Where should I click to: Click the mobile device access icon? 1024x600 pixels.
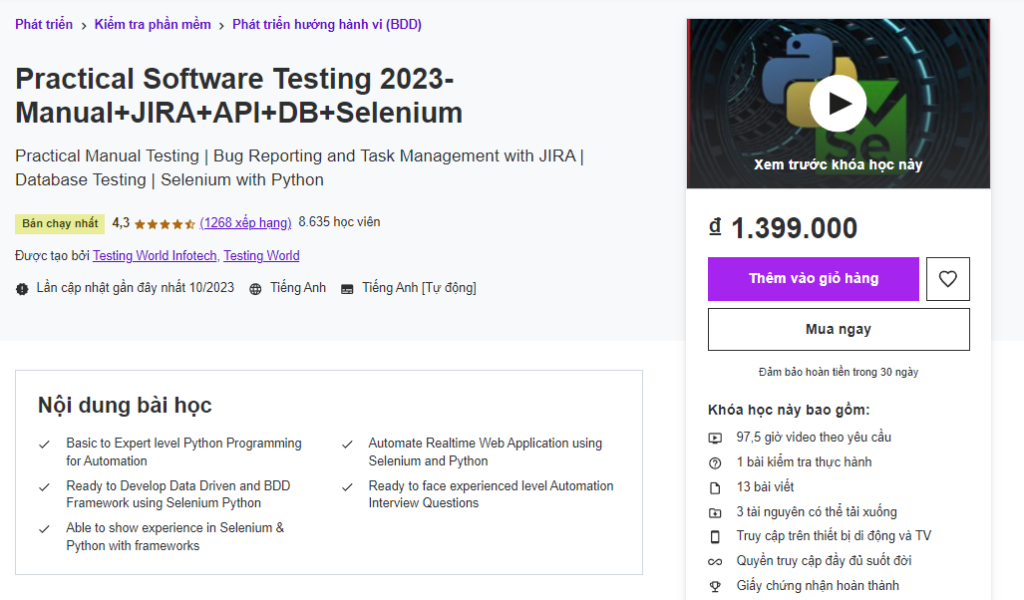click(715, 537)
